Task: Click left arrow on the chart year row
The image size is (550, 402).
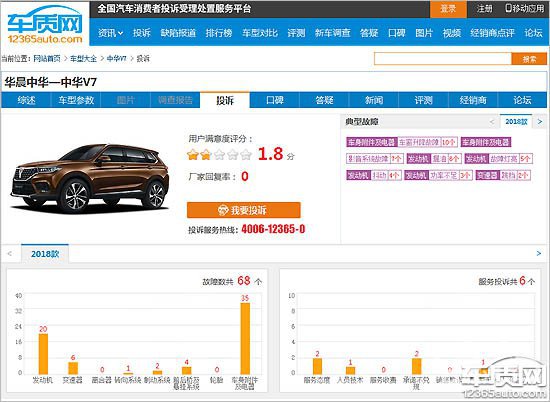Action: pos(9,253)
